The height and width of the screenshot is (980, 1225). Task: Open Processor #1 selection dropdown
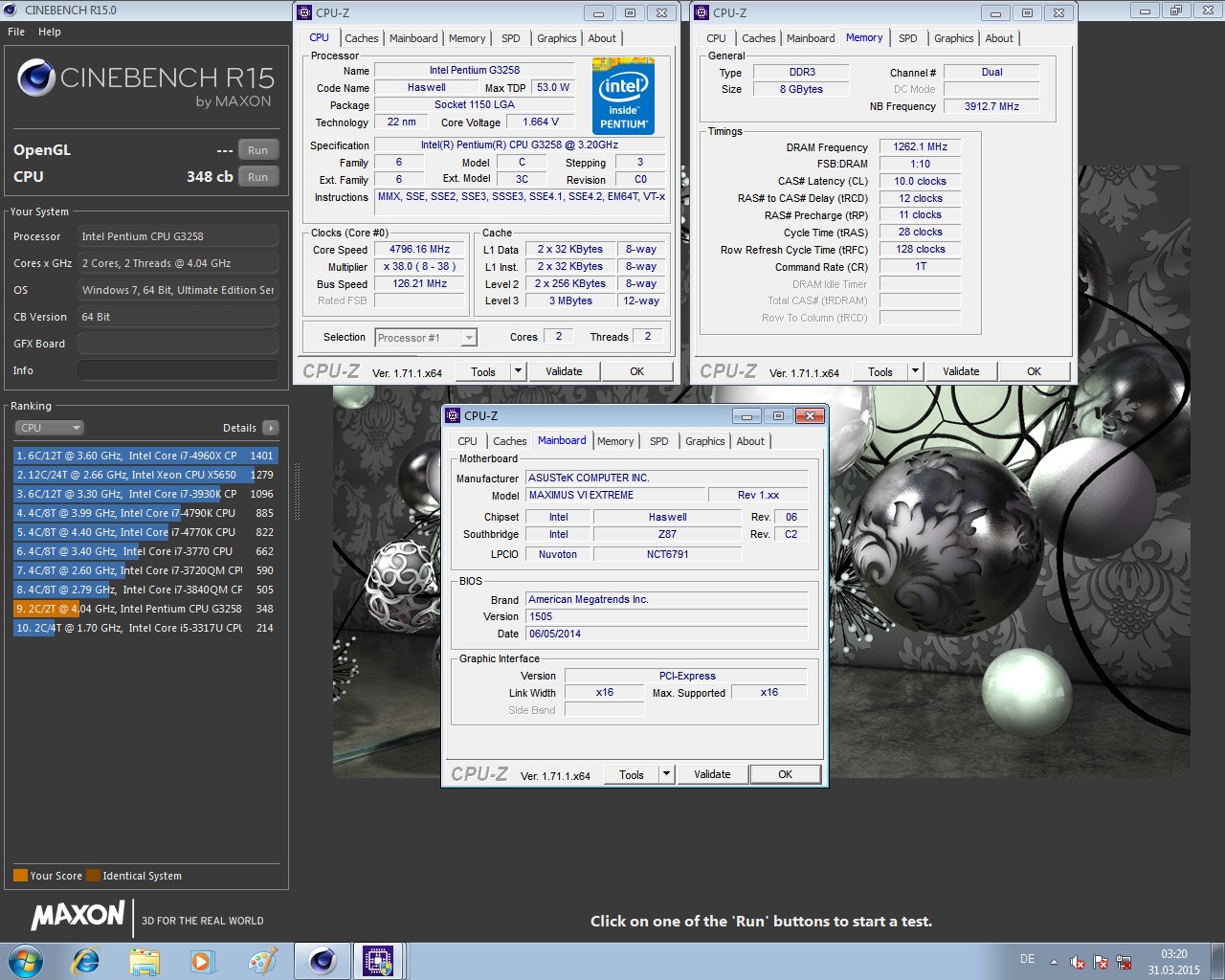coord(426,338)
